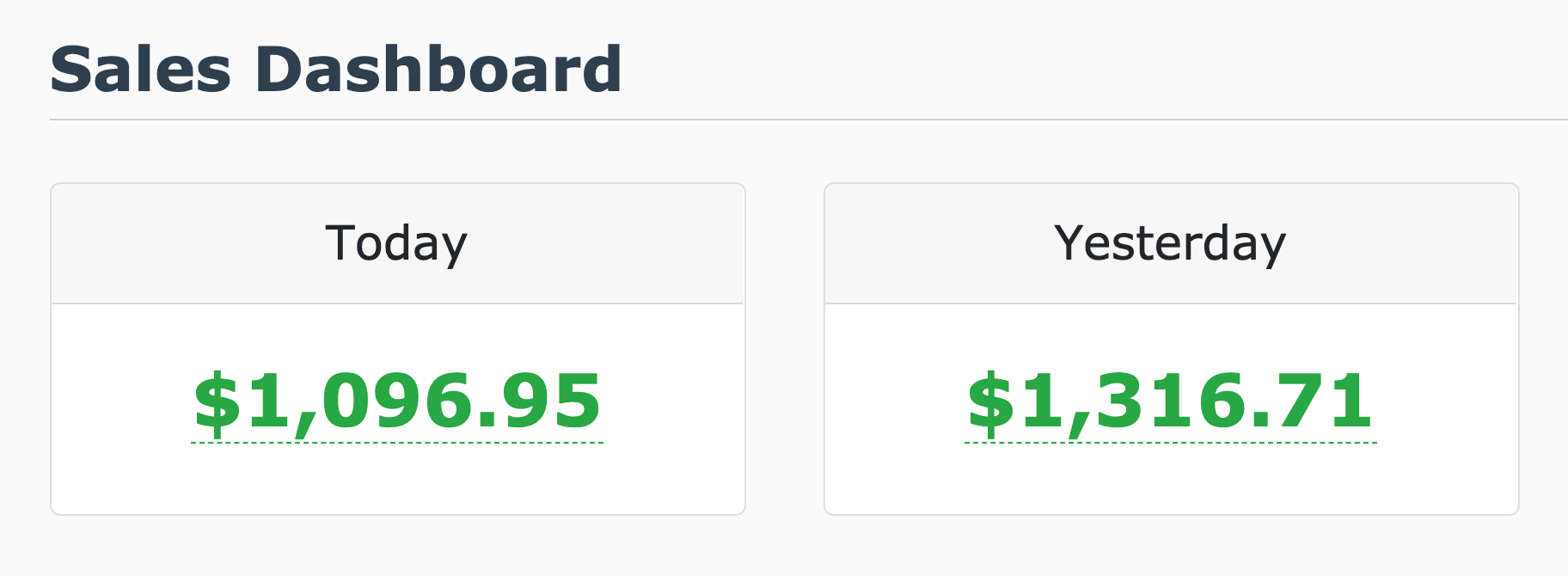Click today's sales amount $1,096.95
The height and width of the screenshot is (576, 1568).
click(397, 401)
